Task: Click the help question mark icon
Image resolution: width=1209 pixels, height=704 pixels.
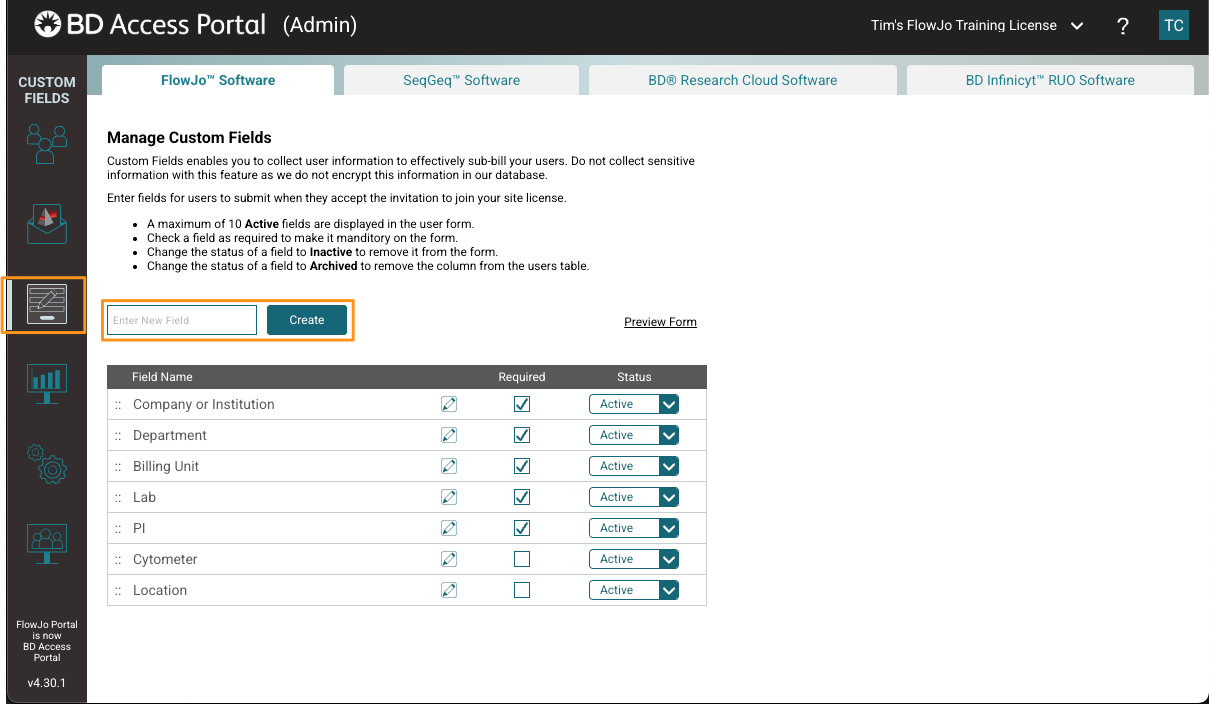Action: (1123, 26)
